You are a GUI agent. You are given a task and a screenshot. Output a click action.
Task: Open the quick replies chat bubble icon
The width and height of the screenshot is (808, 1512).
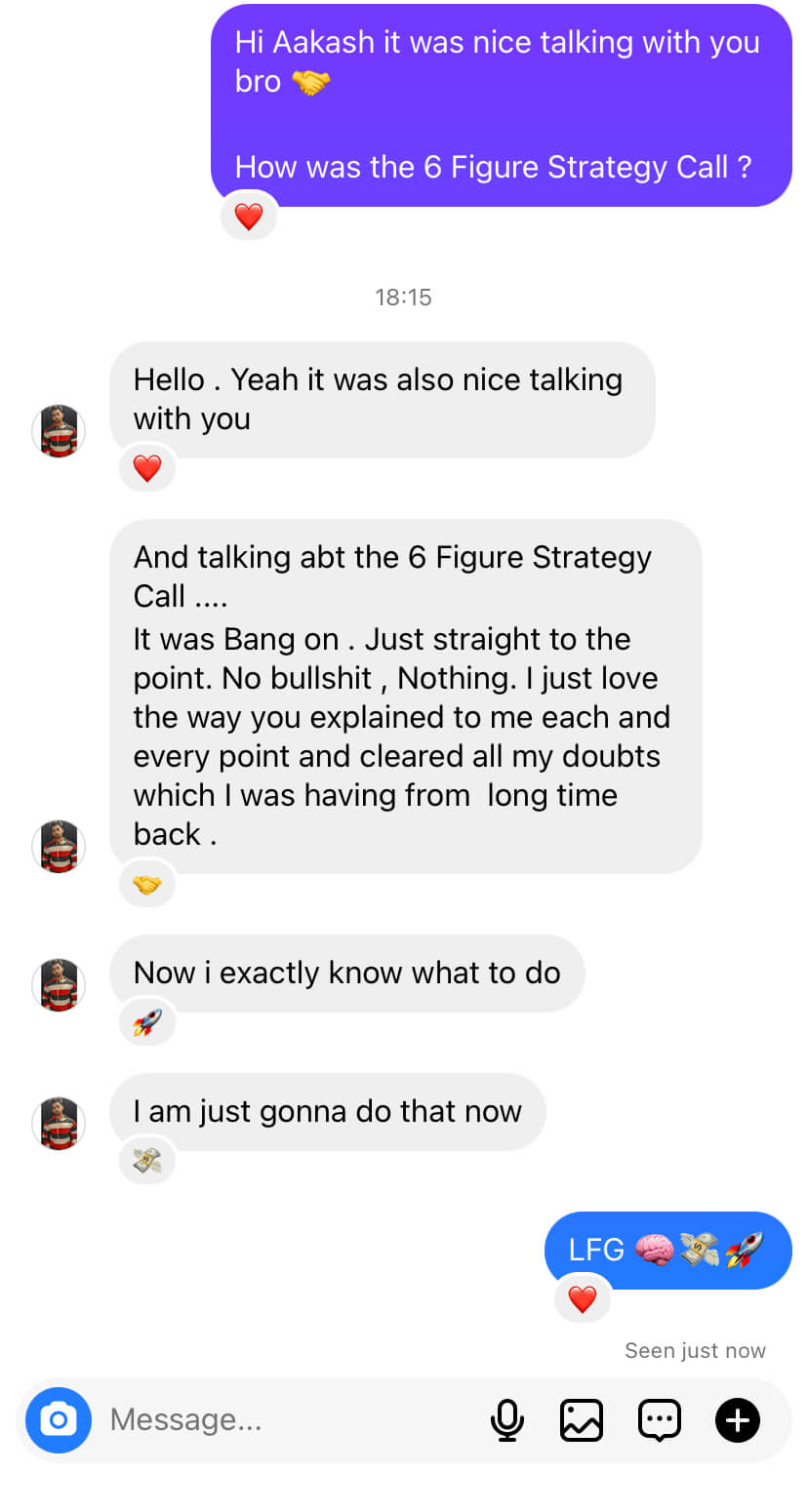[659, 1419]
